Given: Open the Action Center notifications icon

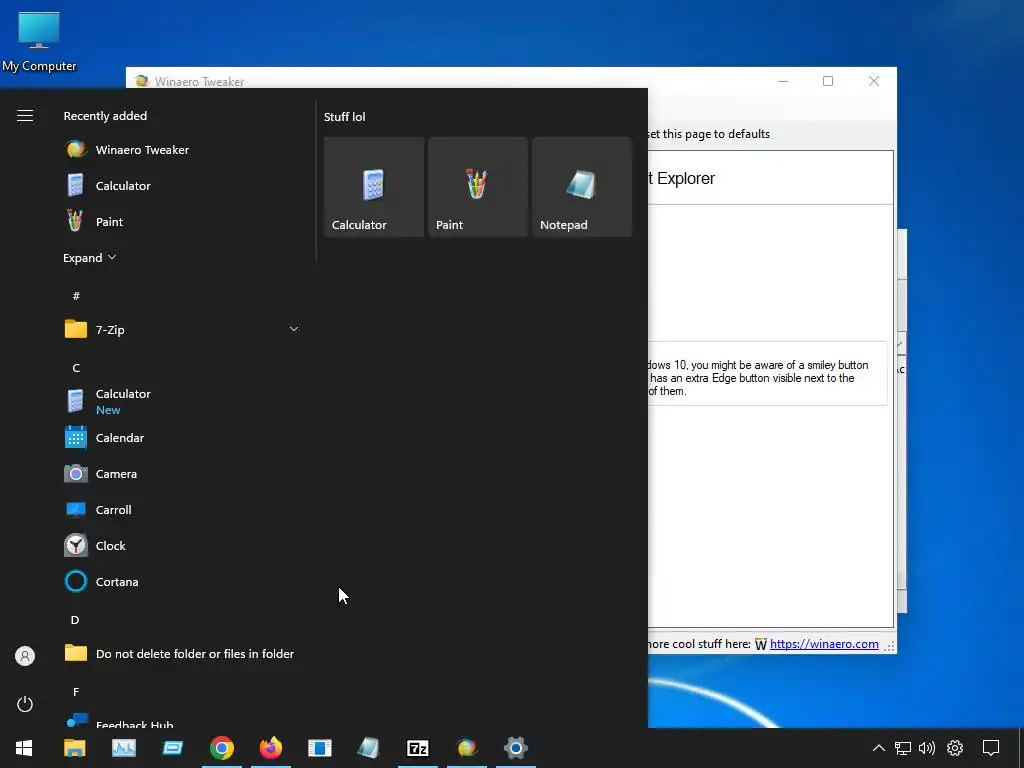Looking at the screenshot, I should pos(991,748).
